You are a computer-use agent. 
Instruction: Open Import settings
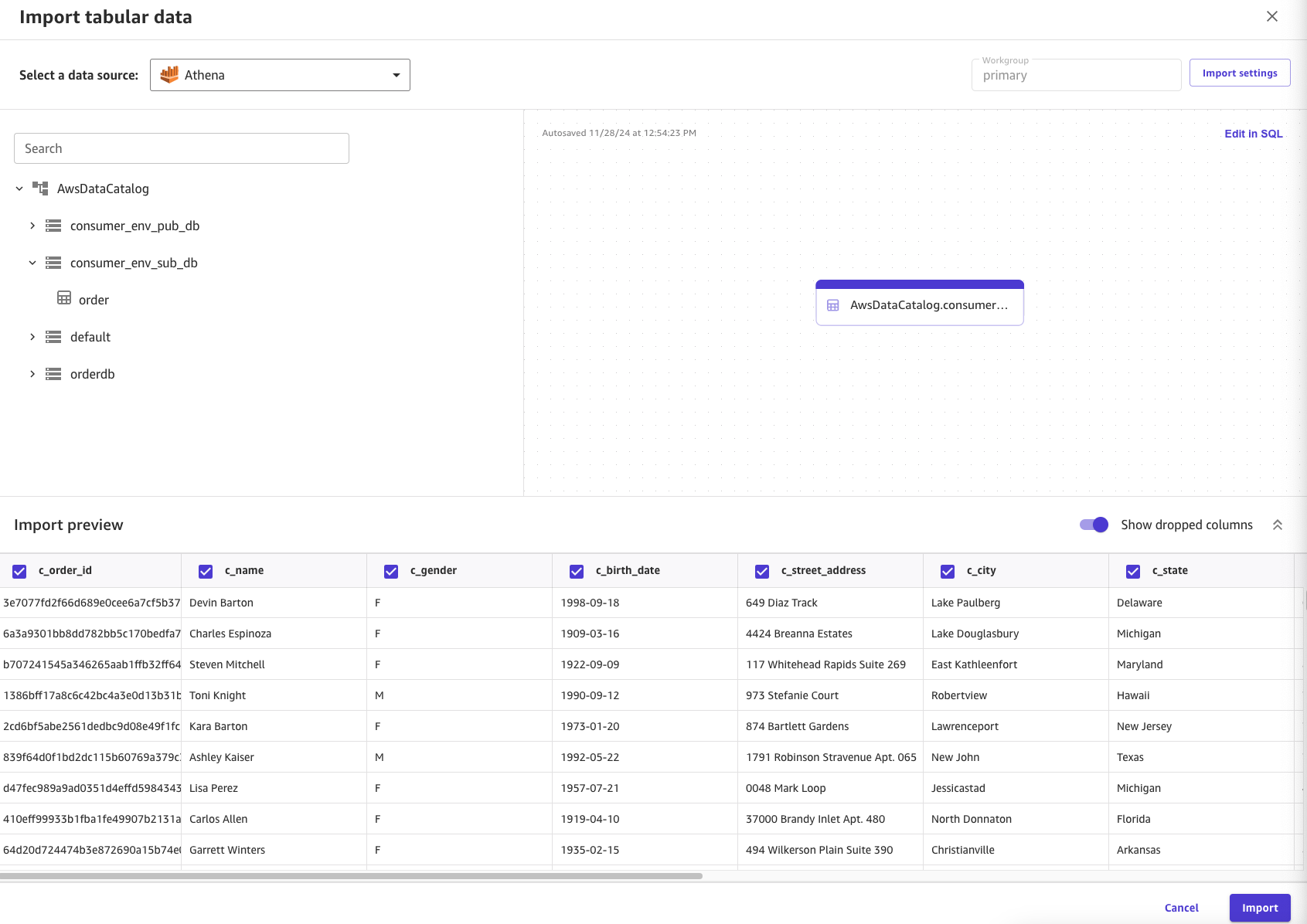tap(1240, 73)
